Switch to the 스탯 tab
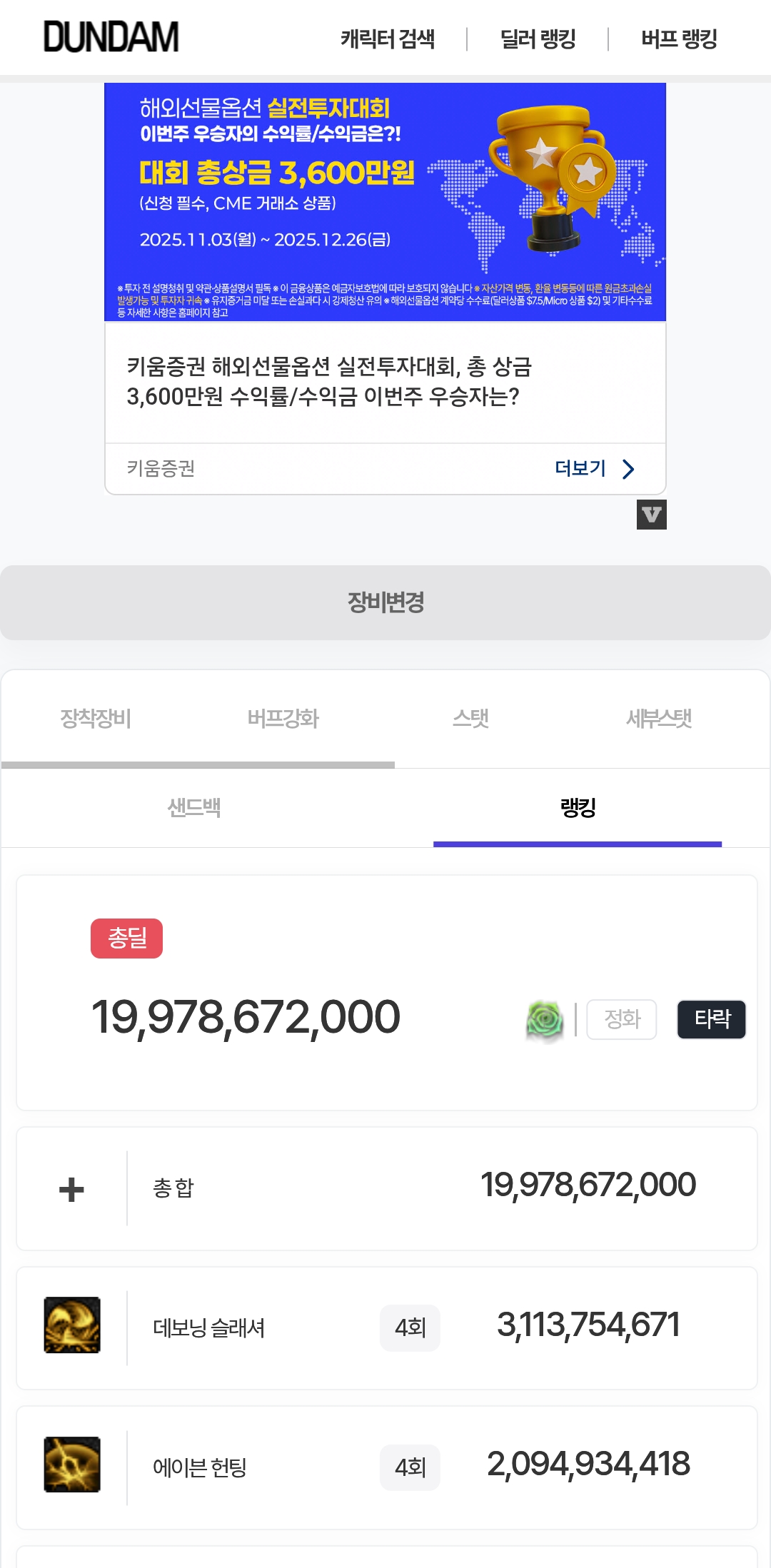 click(470, 718)
